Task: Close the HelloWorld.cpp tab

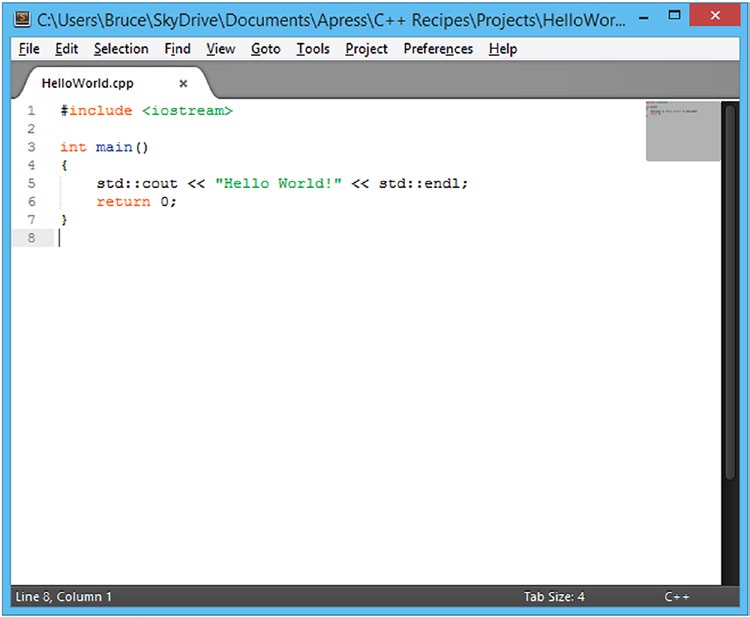Action: (183, 84)
